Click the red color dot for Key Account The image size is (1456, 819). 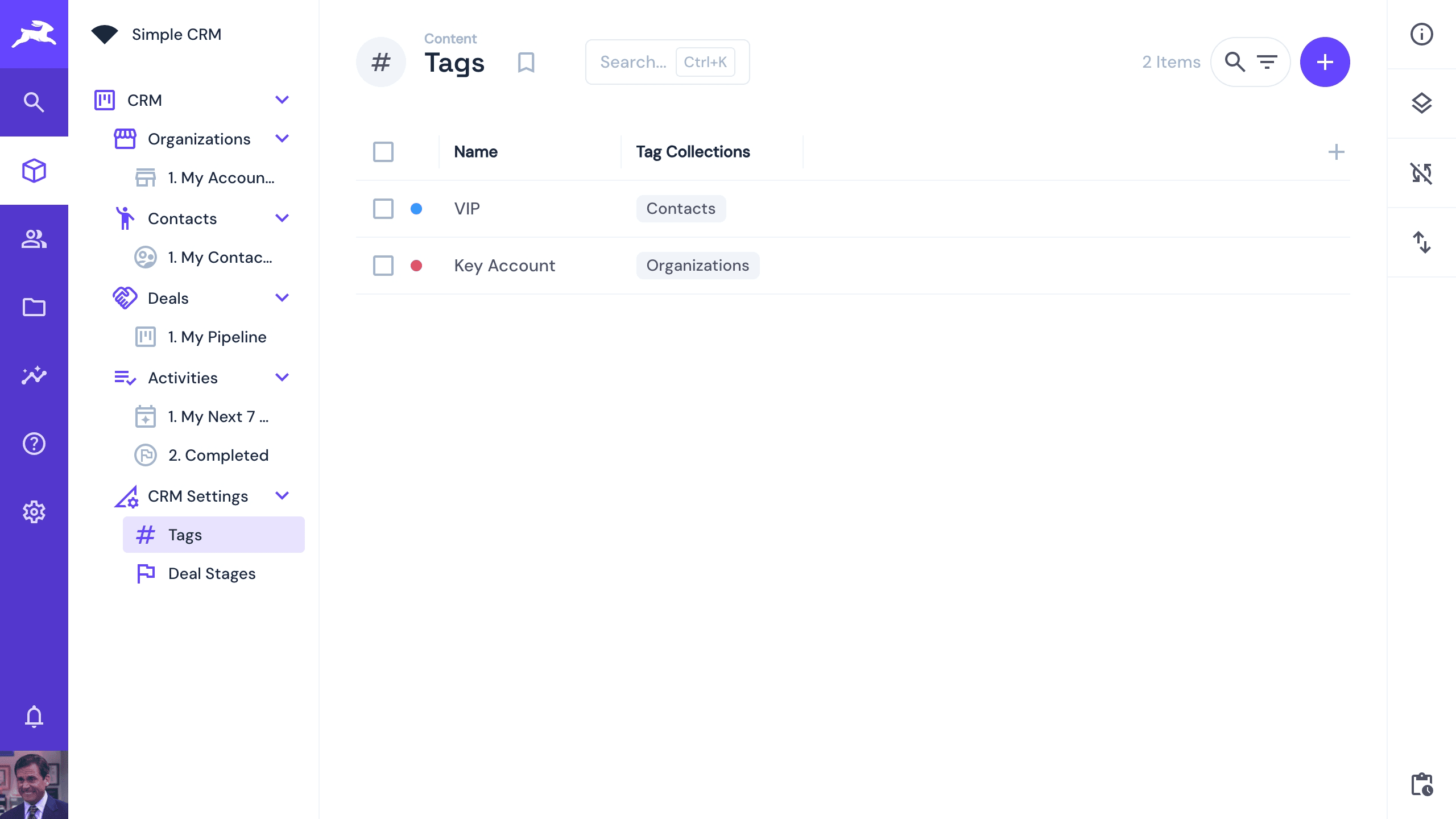416,266
